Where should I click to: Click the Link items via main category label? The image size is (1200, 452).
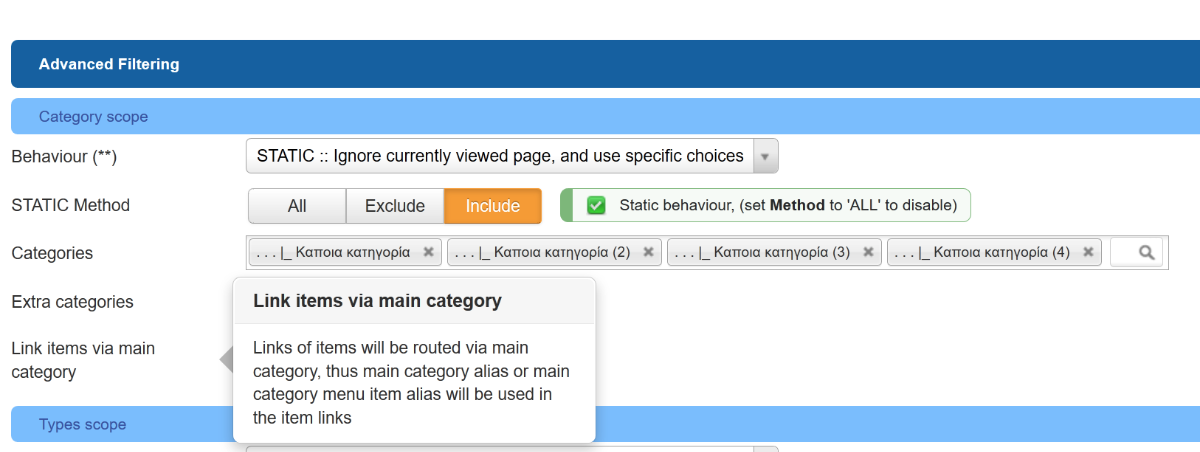[83, 360]
